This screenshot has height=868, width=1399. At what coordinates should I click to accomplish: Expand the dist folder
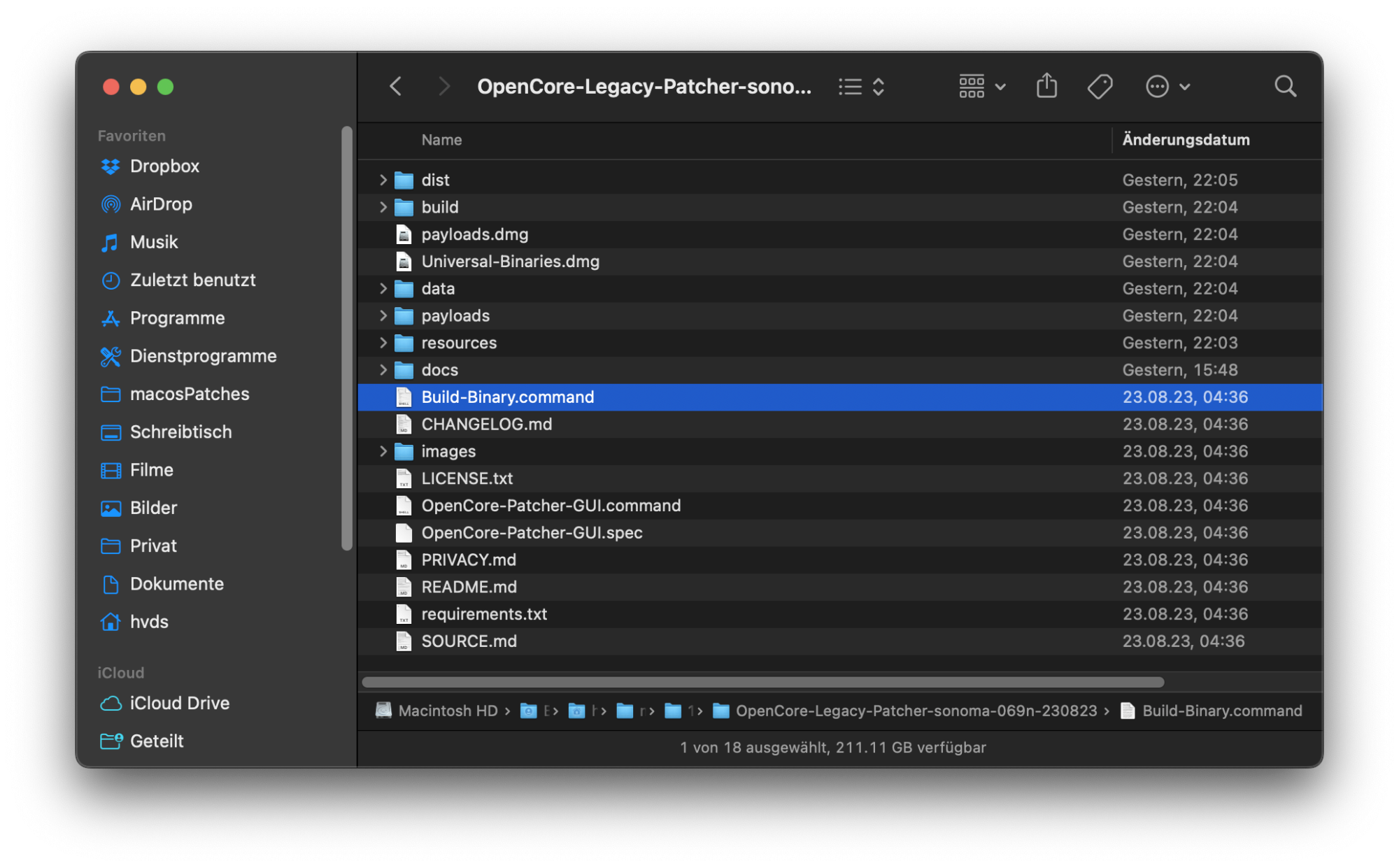point(383,180)
